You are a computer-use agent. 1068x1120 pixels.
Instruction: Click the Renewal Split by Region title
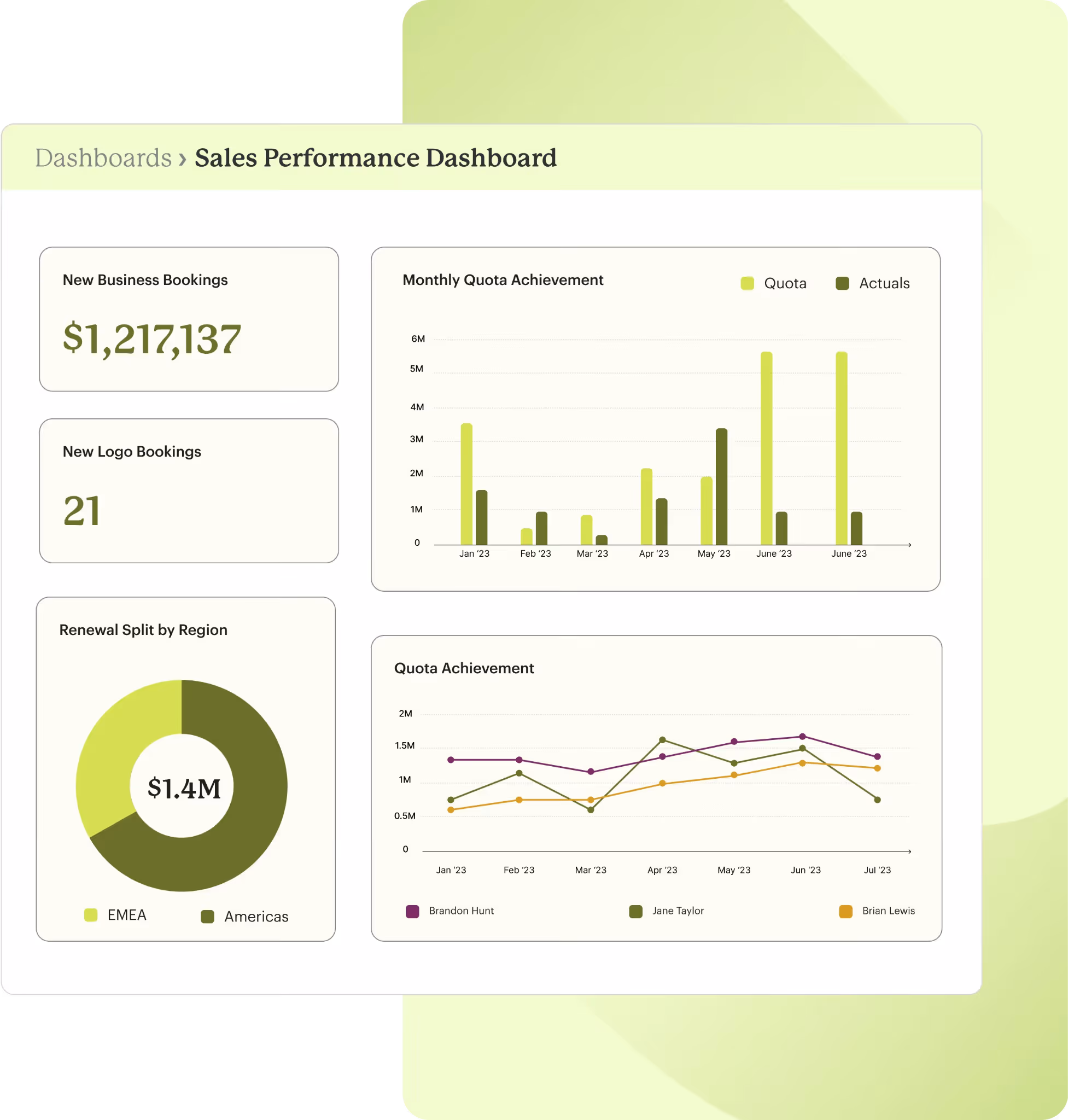point(143,630)
